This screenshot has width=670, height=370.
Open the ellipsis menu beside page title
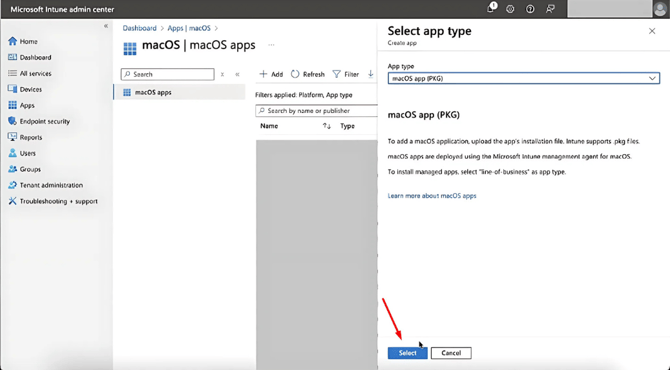[271, 45]
